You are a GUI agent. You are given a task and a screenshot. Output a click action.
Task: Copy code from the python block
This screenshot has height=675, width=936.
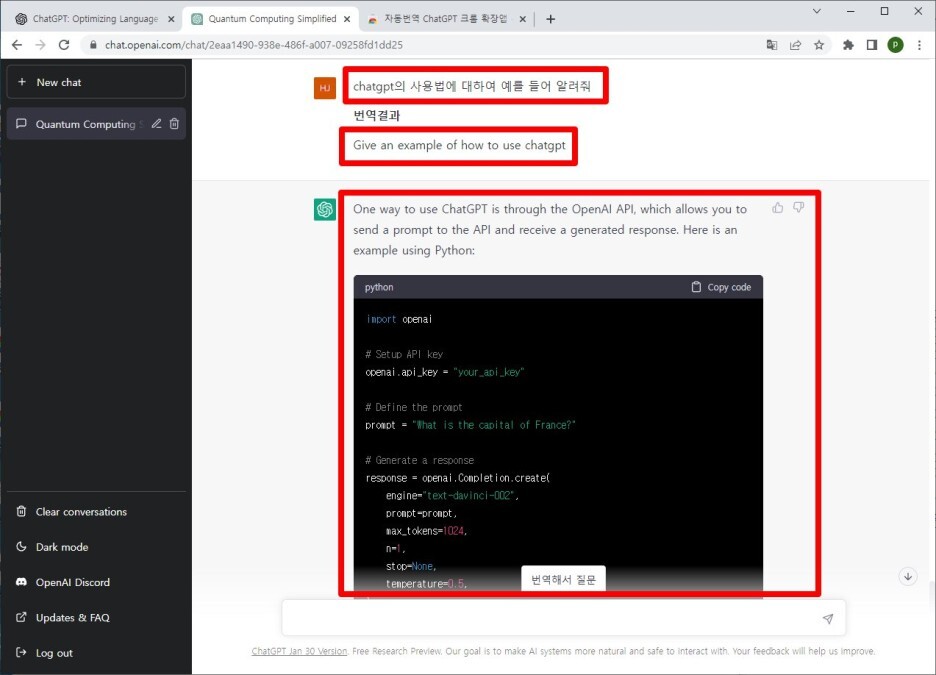721,287
